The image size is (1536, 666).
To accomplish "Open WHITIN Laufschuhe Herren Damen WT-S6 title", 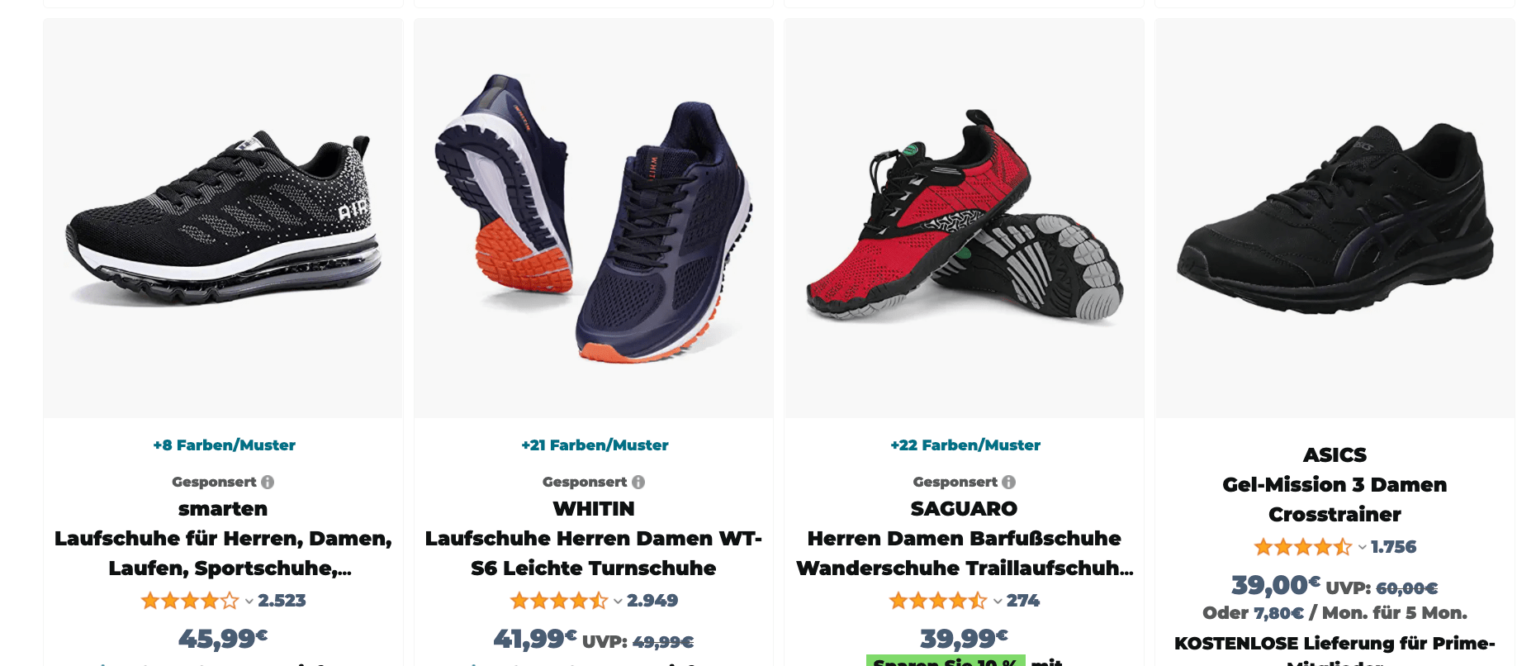I will [594, 553].
